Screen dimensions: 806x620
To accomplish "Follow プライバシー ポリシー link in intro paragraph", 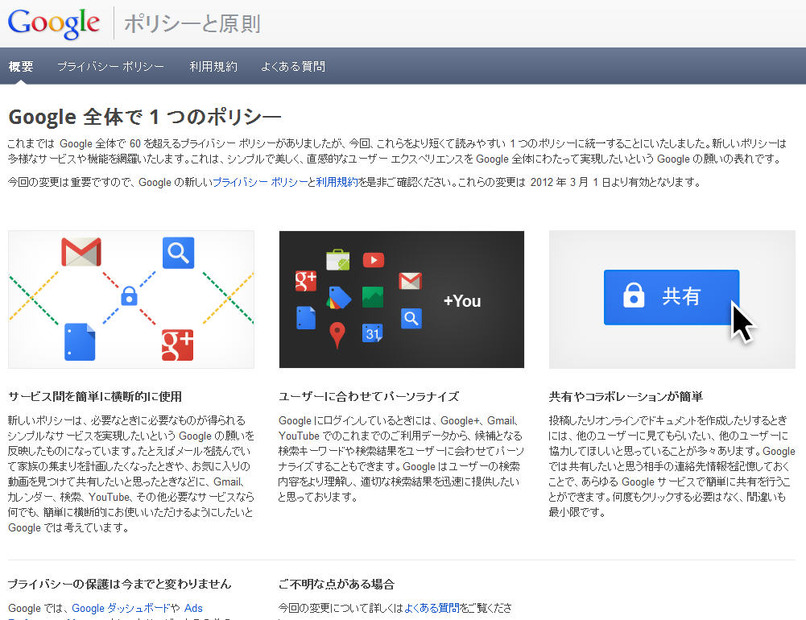I will pos(260,182).
